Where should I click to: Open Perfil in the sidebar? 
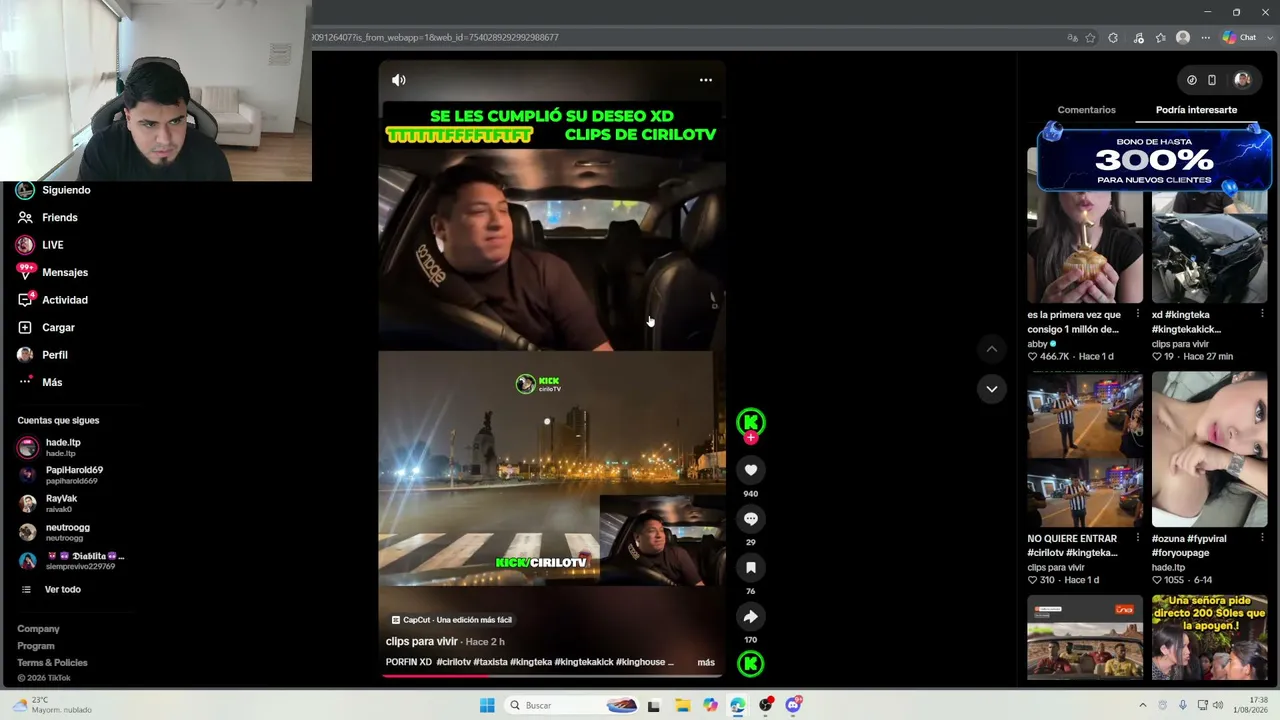(55, 355)
